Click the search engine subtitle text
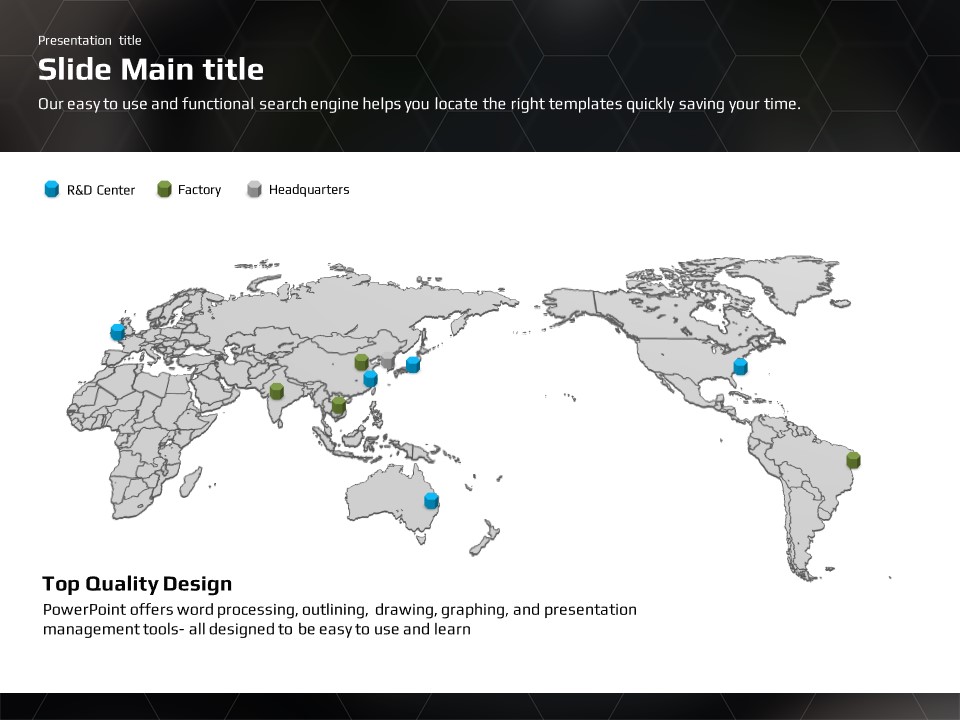 click(x=419, y=104)
